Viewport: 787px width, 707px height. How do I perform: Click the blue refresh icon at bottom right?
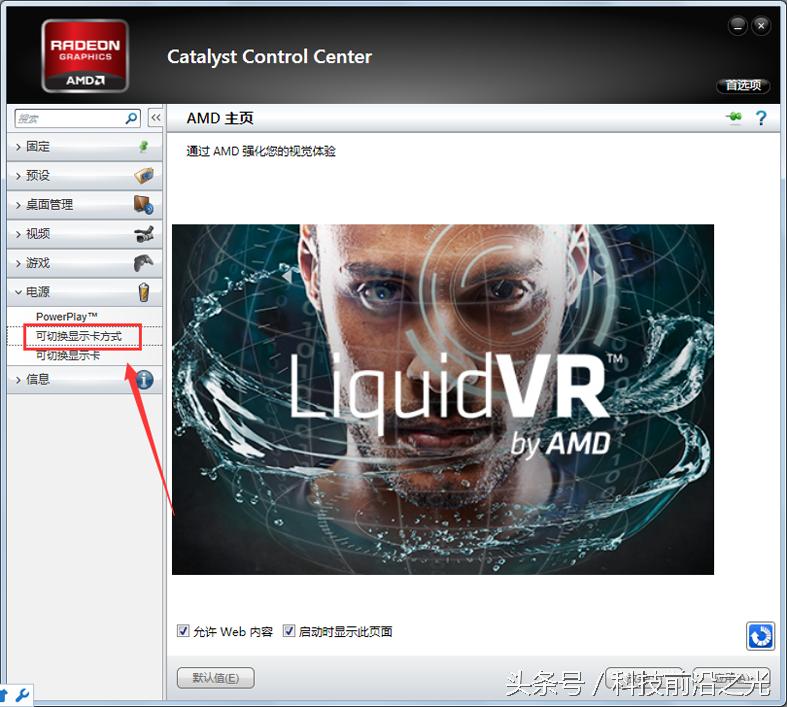(x=760, y=636)
